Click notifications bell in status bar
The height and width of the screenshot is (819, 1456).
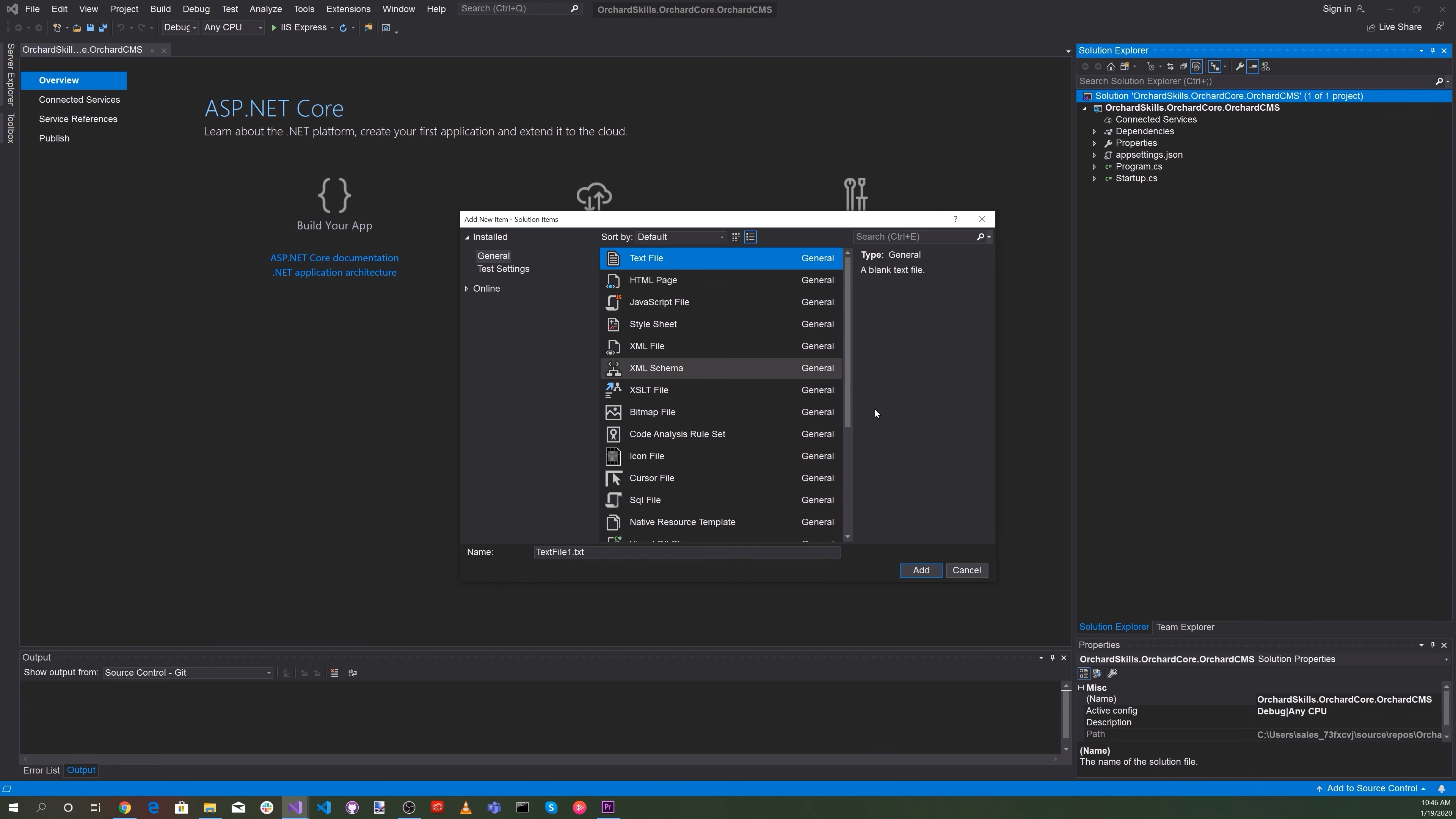(x=1441, y=789)
